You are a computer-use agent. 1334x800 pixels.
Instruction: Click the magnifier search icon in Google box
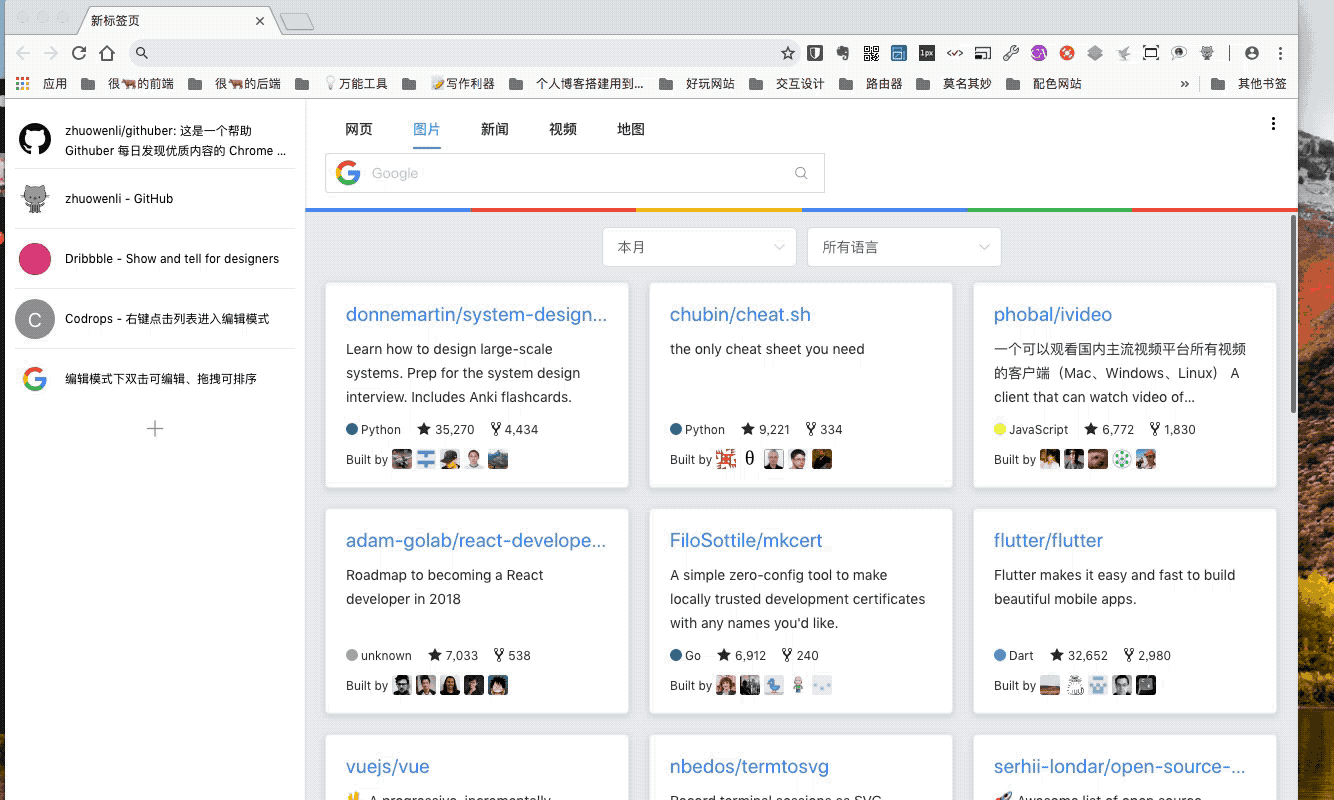(801, 173)
